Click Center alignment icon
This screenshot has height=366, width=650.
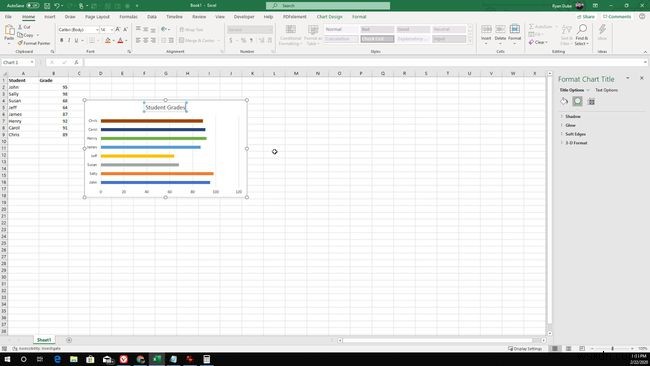coord(146,40)
